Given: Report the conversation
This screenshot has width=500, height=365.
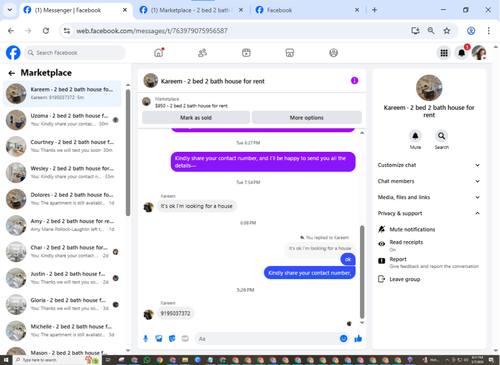Looking at the screenshot, I should [428, 262].
